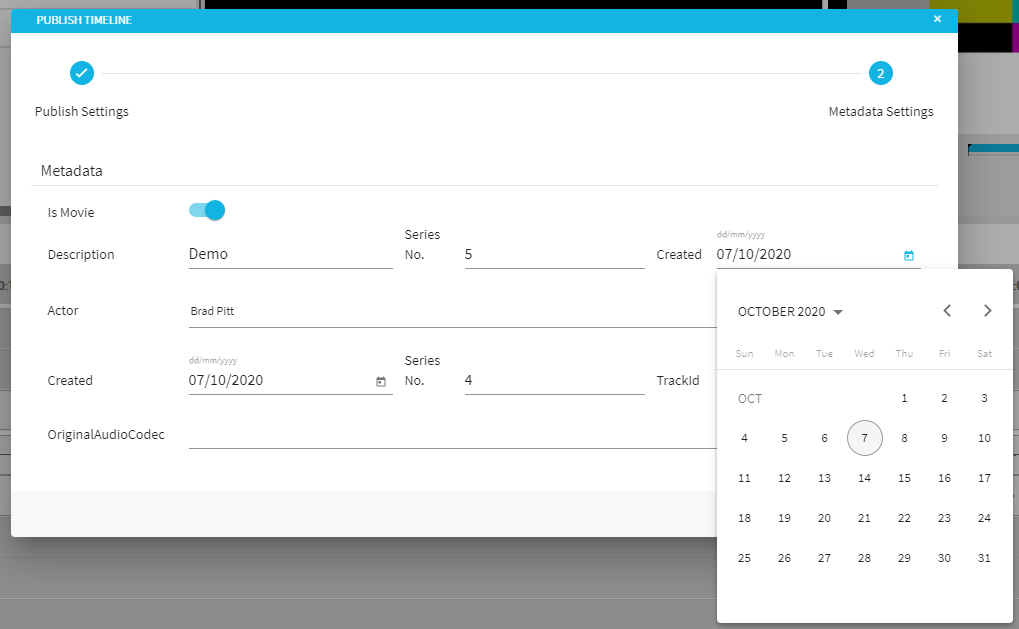Click the Series No. field showing 5
The width and height of the screenshot is (1019, 629).
554,255
